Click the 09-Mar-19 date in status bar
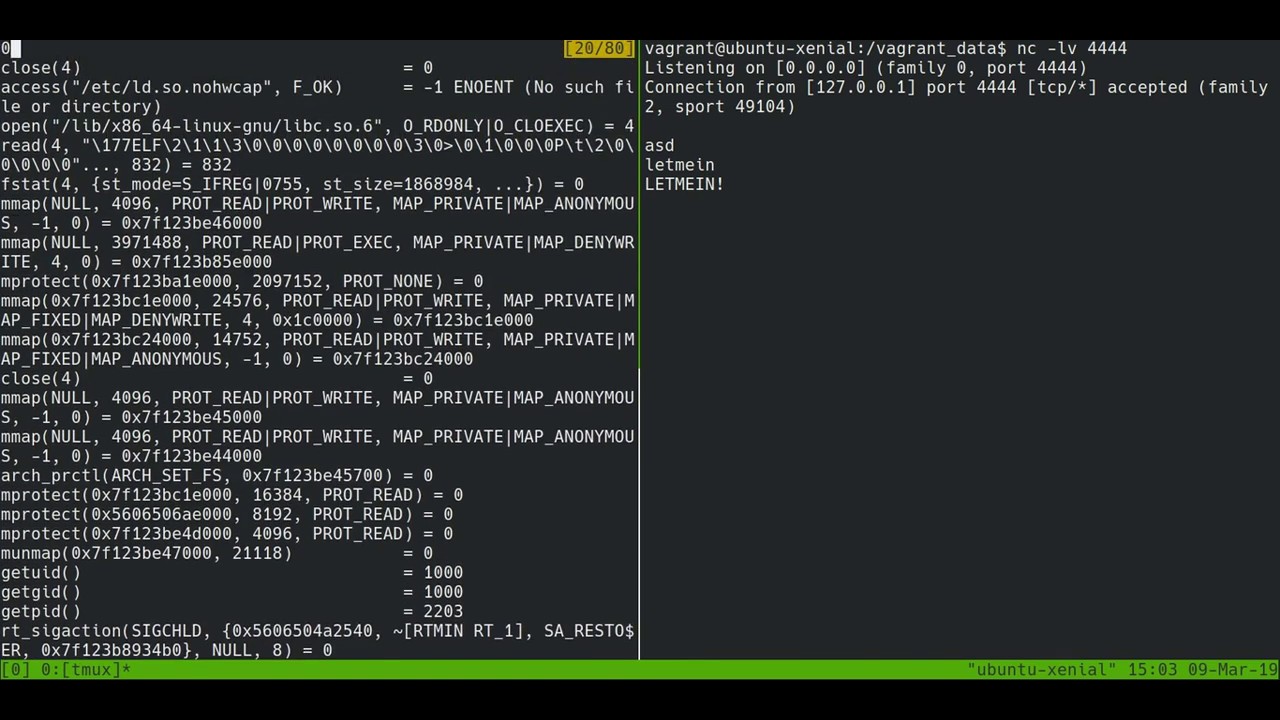This screenshot has width=1280, height=720. click(1232, 670)
